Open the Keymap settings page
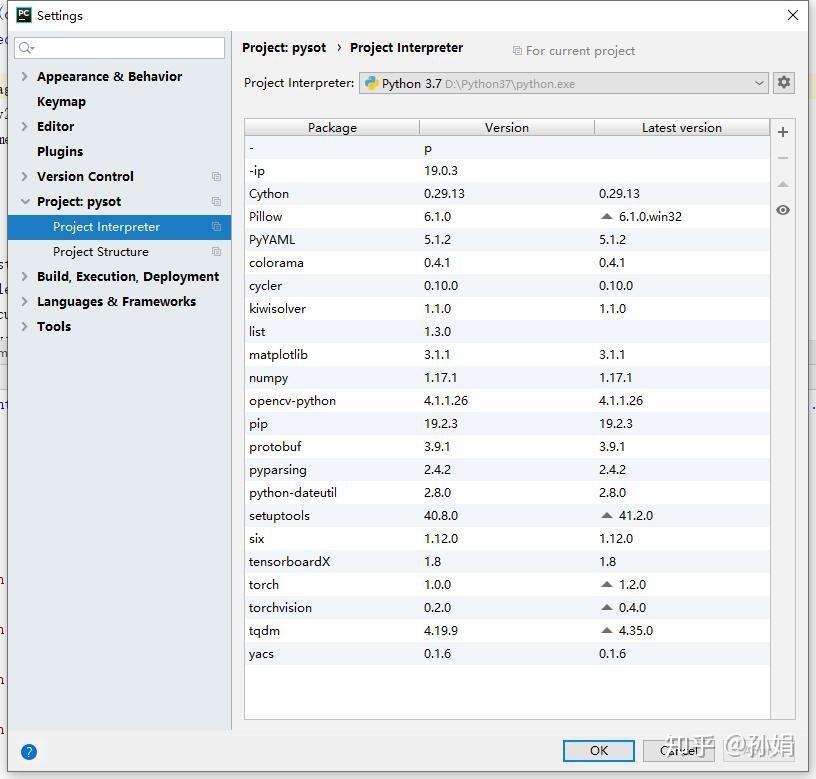The width and height of the screenshot is (816, 779). (x=61, y=102)
